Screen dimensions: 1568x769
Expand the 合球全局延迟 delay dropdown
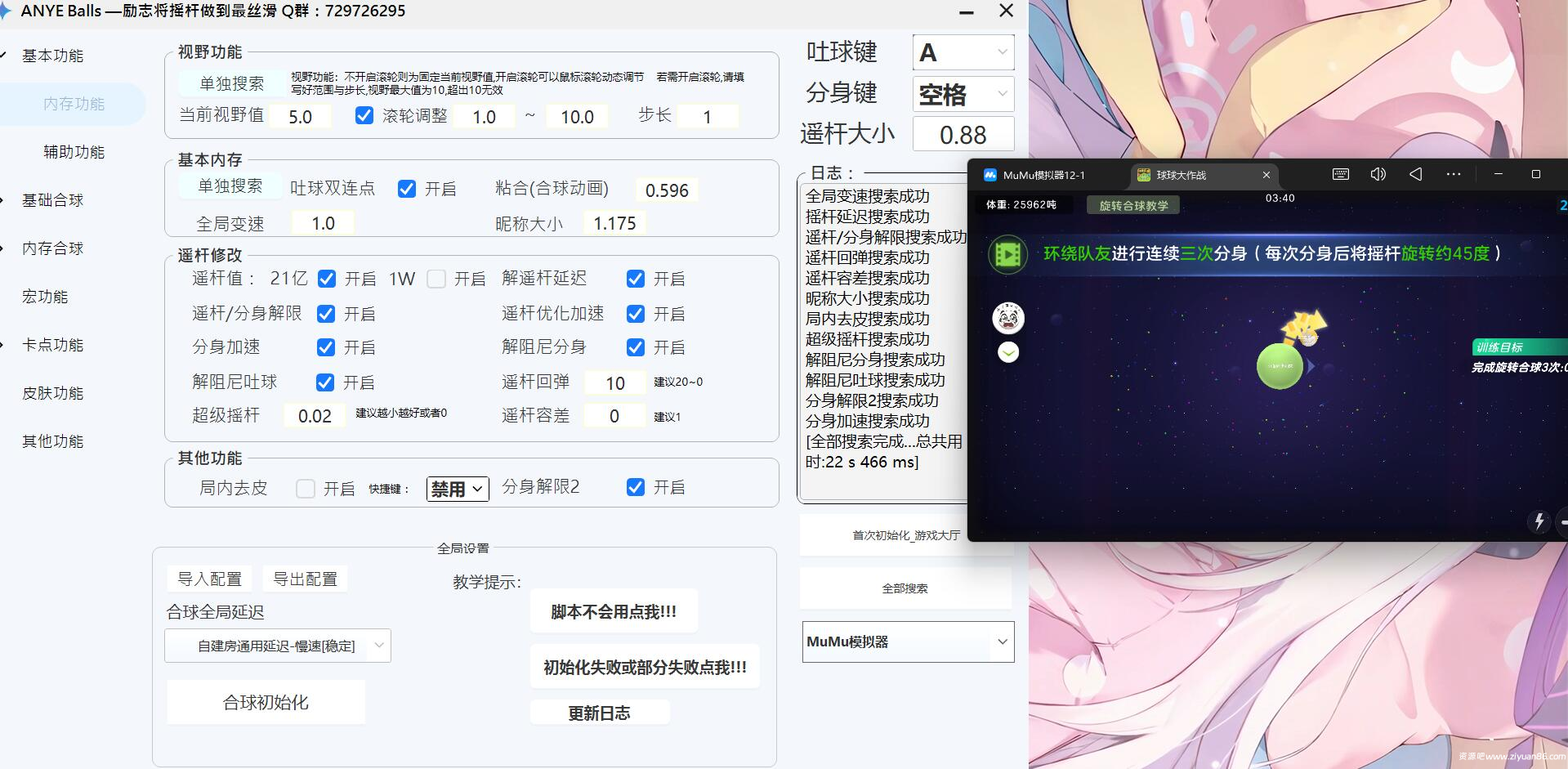277,645
